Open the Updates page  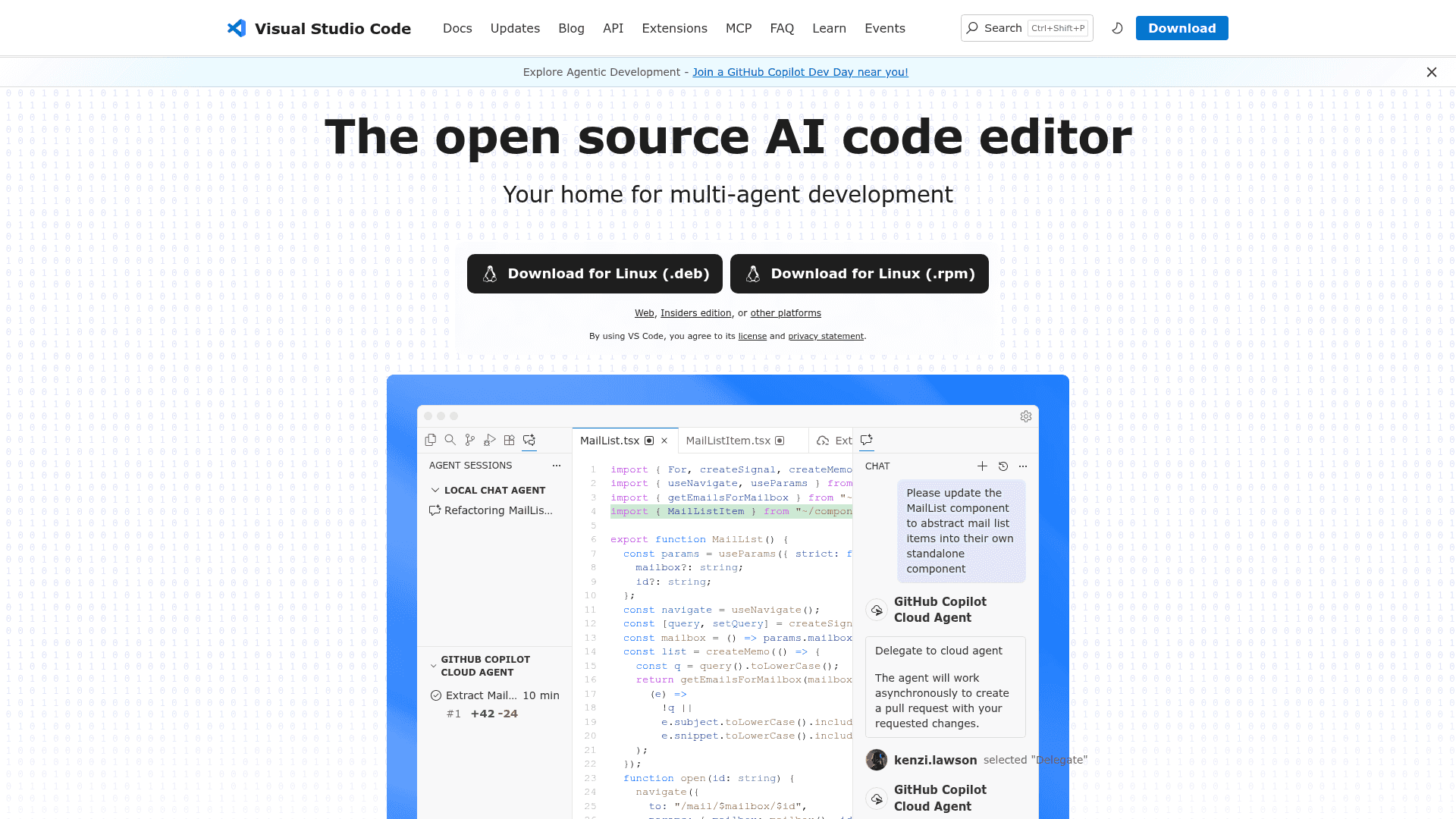515,28
